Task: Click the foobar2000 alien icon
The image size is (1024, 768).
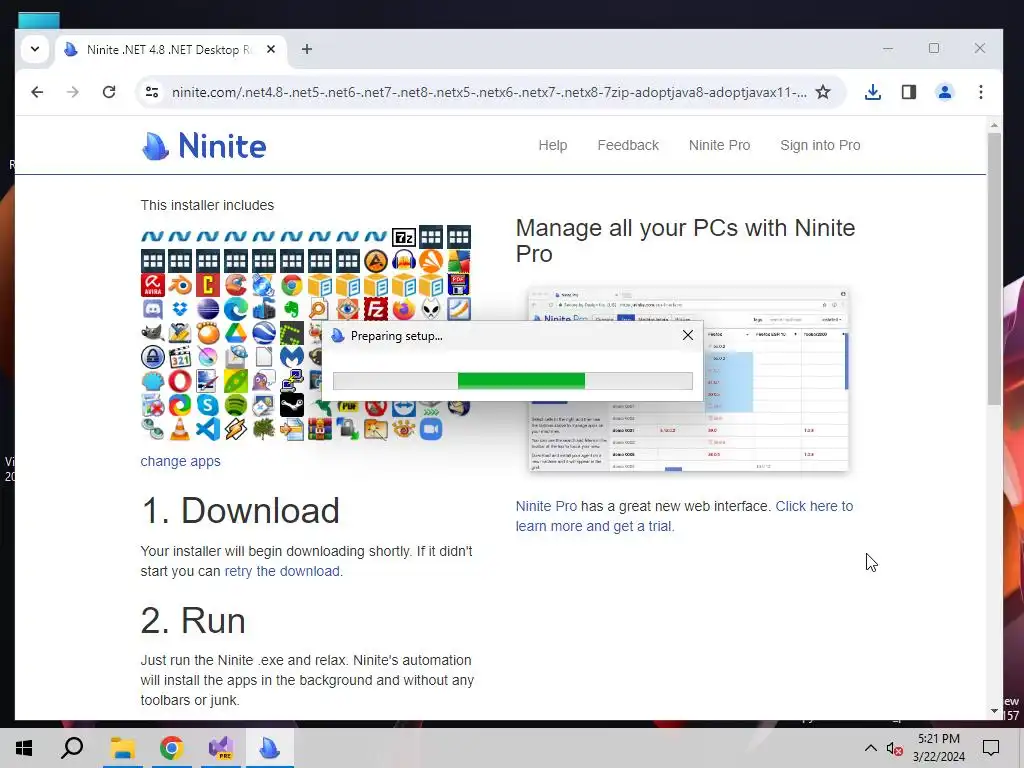Action: [431, 309]
